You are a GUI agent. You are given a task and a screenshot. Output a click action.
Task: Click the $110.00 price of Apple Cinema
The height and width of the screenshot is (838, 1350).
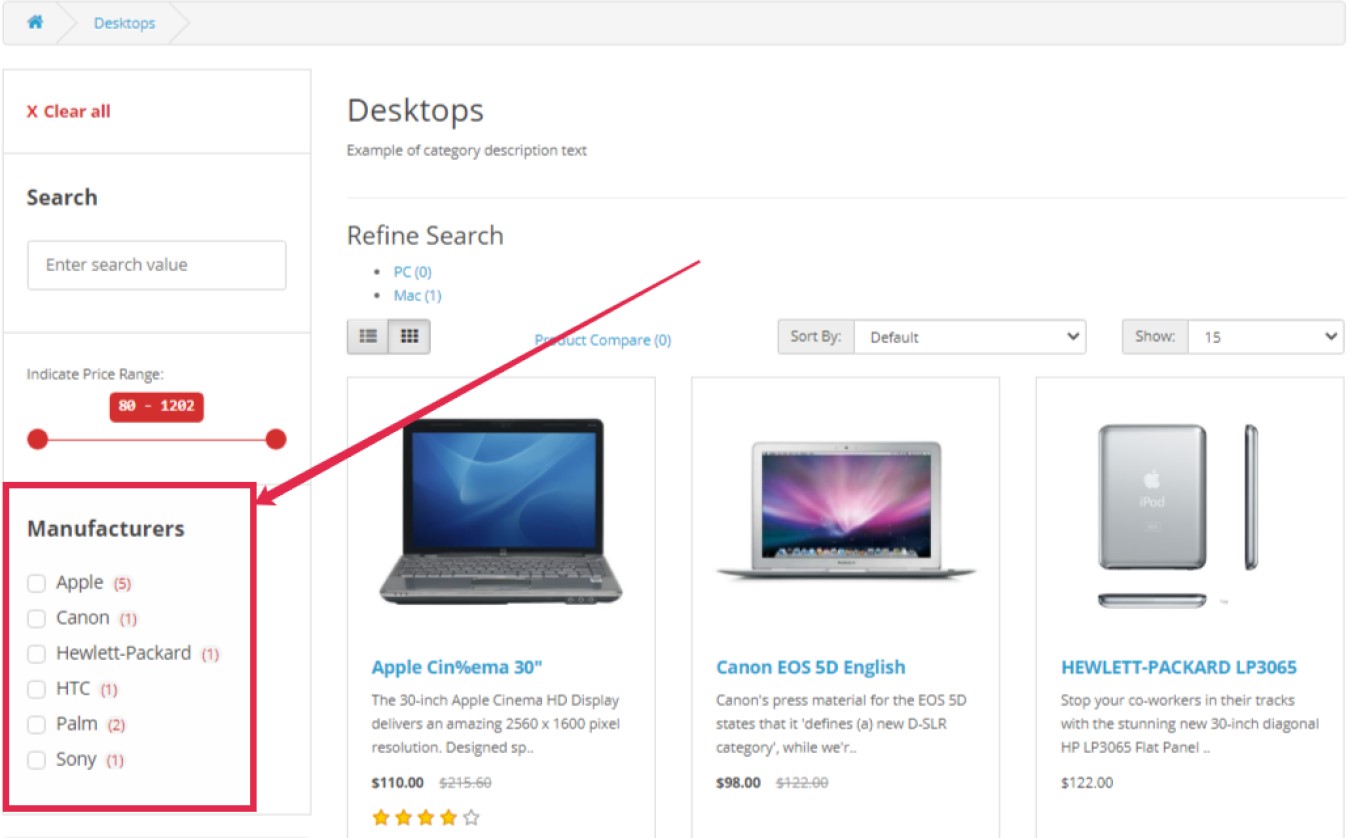click(x=397, y=783)
